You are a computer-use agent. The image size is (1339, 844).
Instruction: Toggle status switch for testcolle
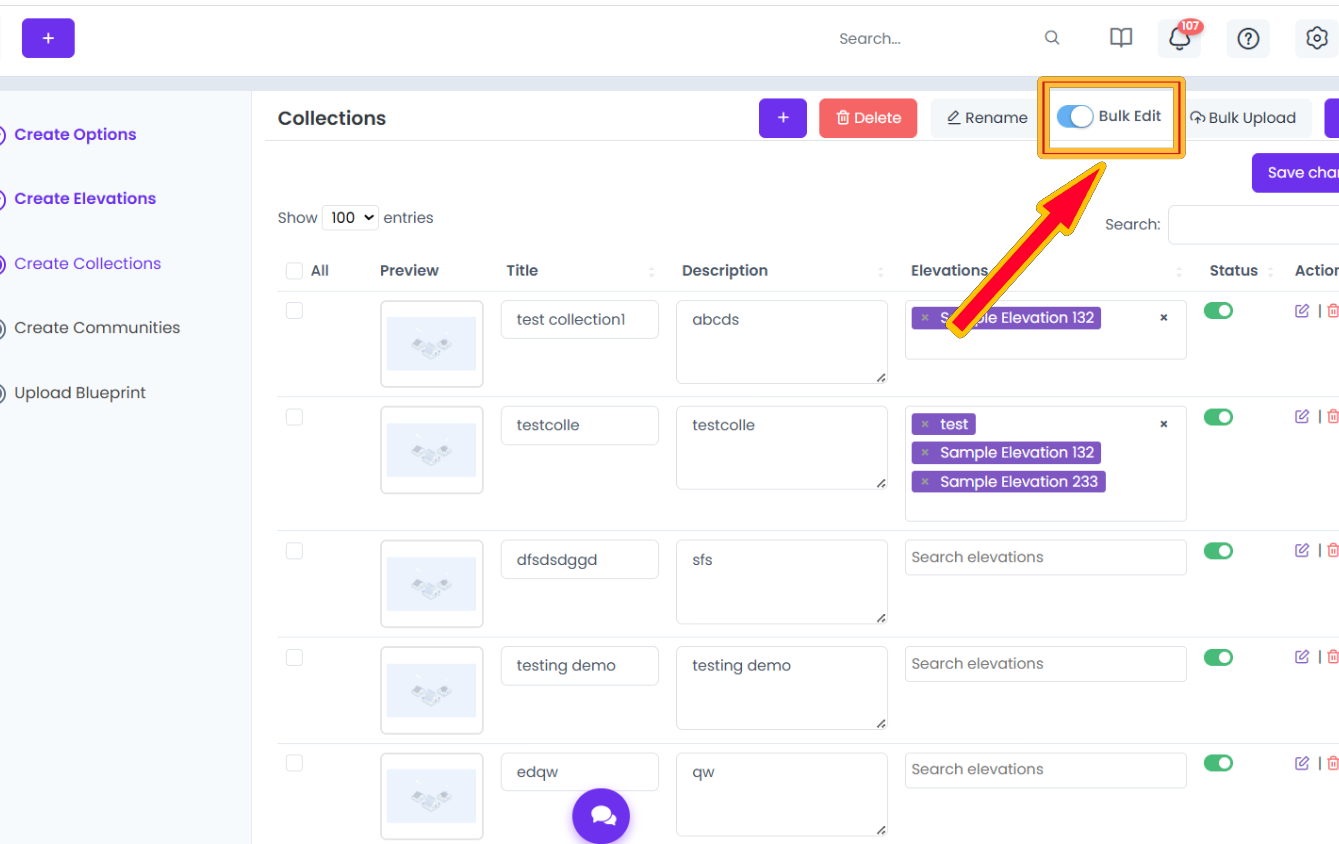click(1218, 417)
